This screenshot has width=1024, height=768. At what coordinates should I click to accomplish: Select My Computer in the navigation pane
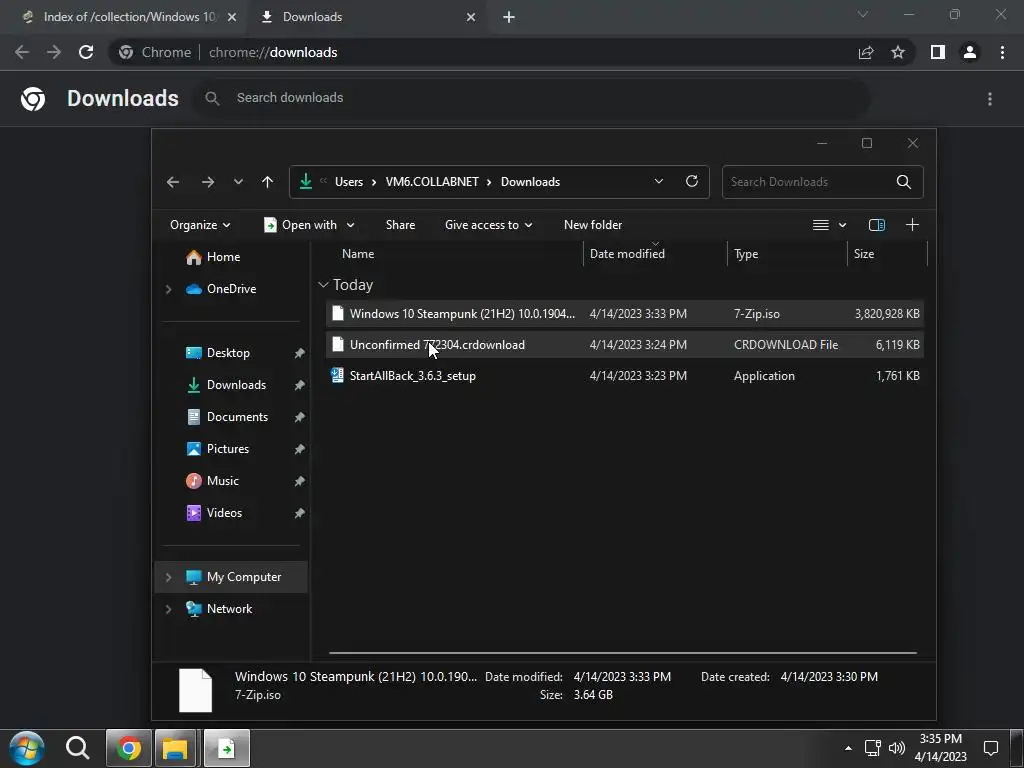click(x=244, y=577)
